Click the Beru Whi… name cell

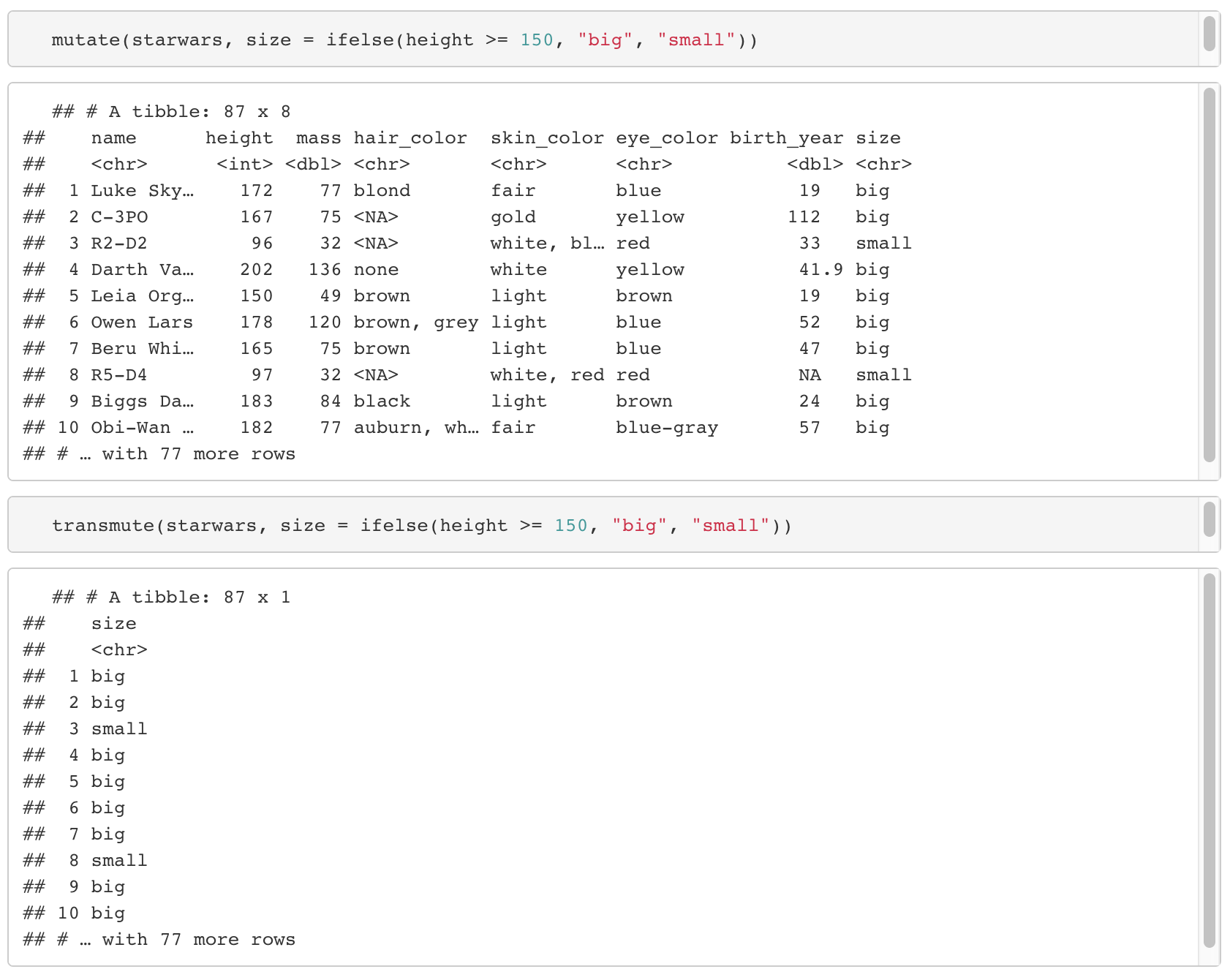click(143, 348)
